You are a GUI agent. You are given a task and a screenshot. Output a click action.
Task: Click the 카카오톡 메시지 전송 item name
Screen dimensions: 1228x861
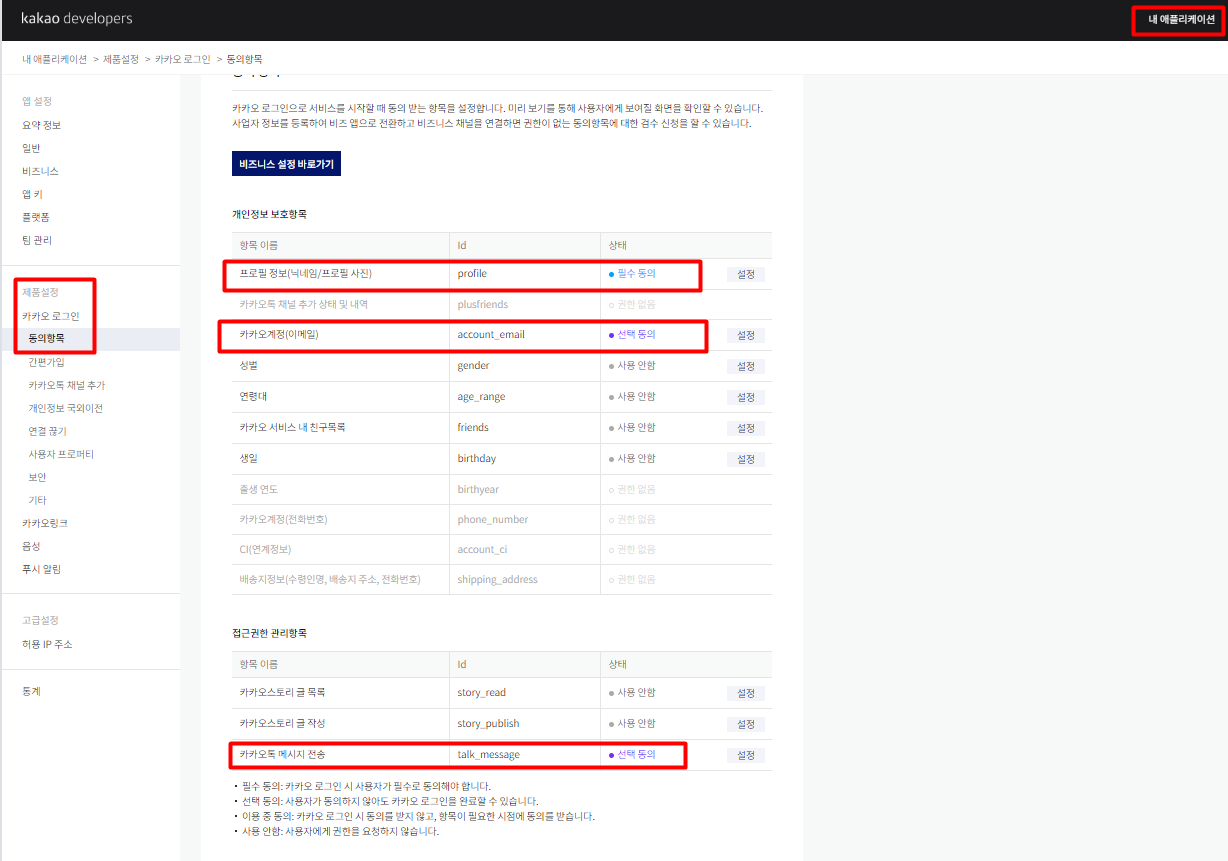tap(282, 754)
